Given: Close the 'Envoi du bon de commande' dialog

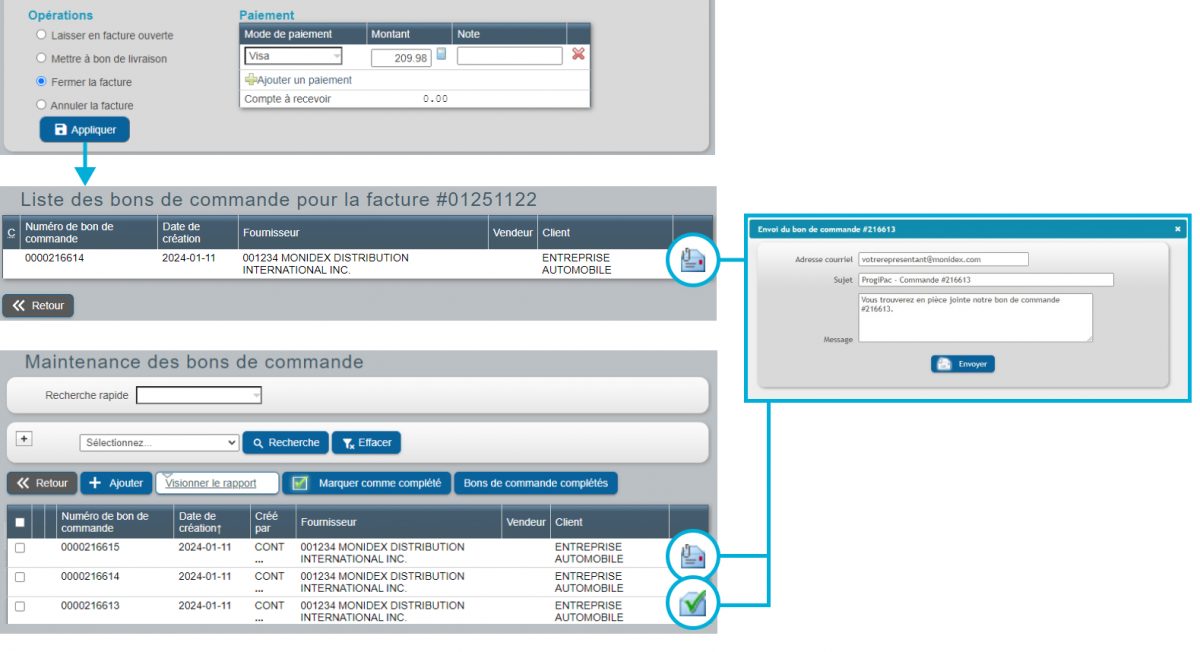Looking at the screenshot, I should point(1177,229).
